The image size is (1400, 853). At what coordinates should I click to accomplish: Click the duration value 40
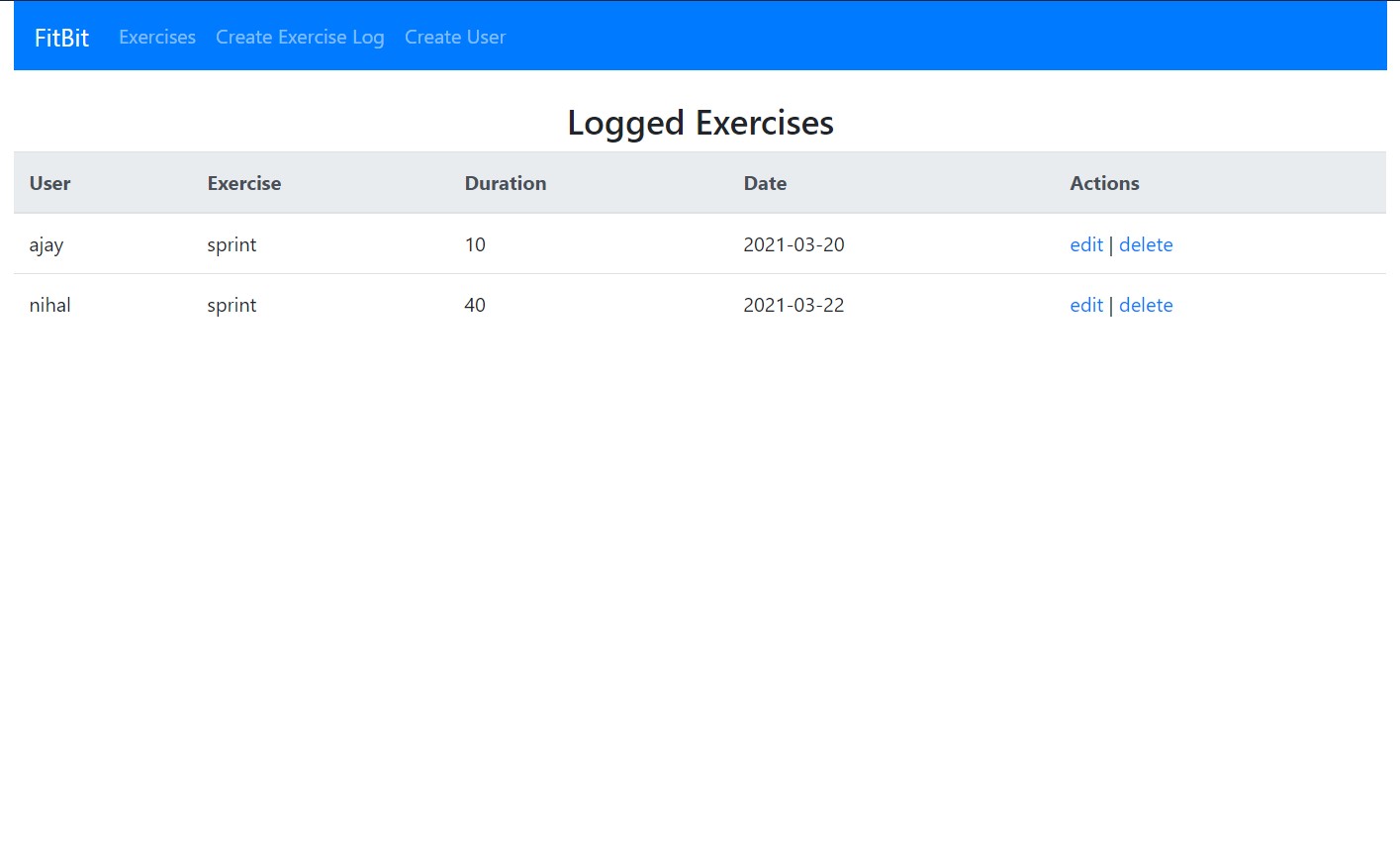[475, 305]
